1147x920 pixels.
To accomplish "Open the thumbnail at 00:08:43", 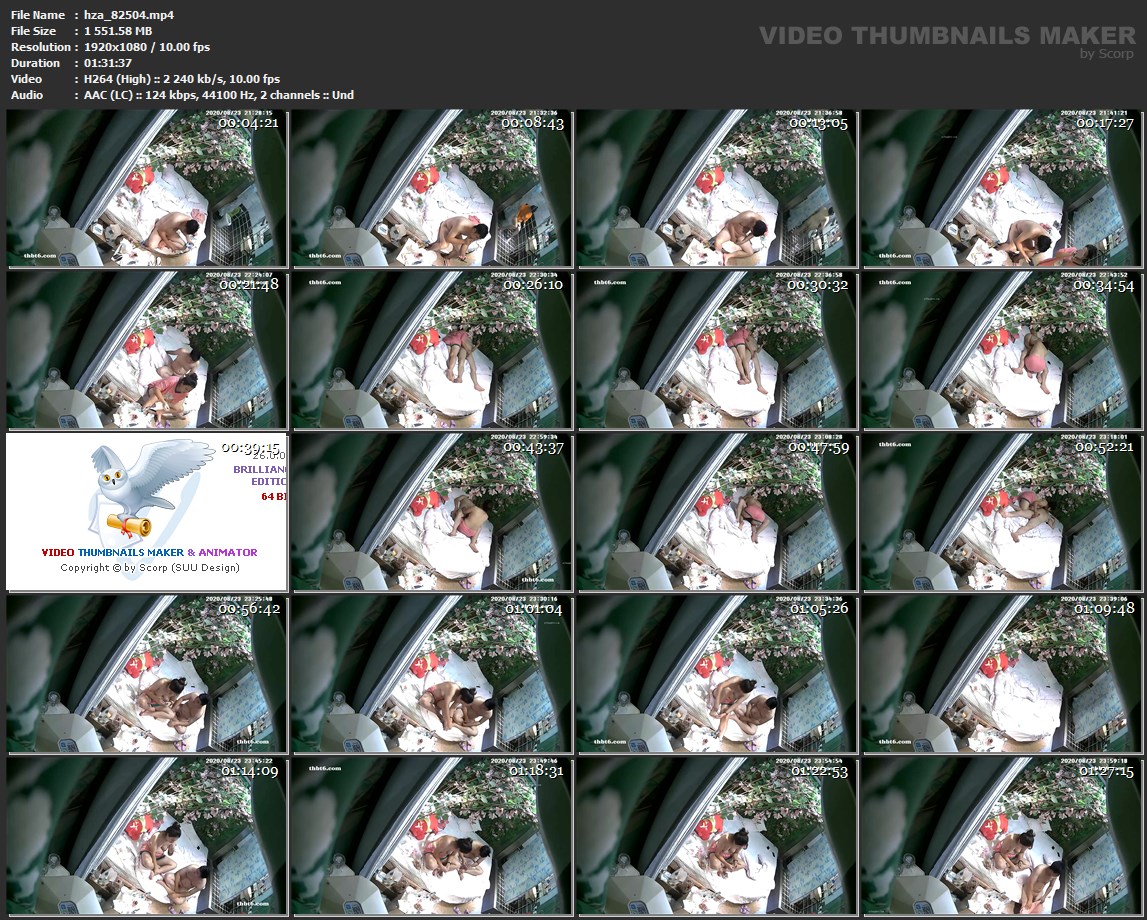I will (x=431, y=188).
